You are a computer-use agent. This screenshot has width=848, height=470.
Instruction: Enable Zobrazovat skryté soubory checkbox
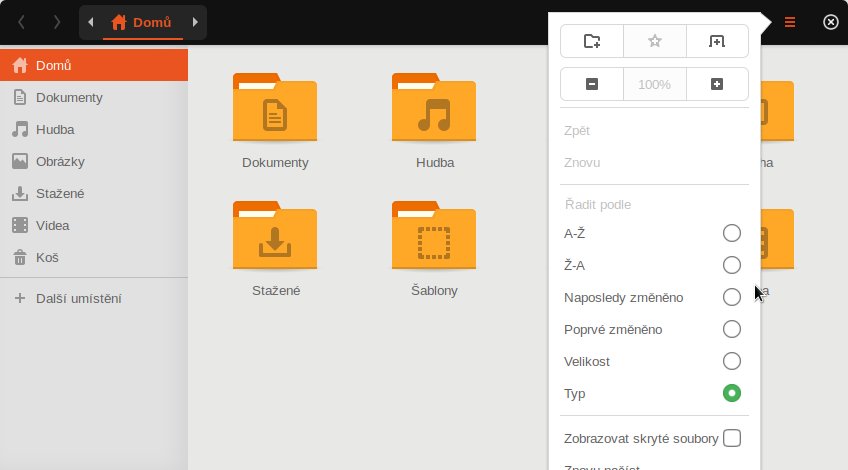tap(732, 438)
